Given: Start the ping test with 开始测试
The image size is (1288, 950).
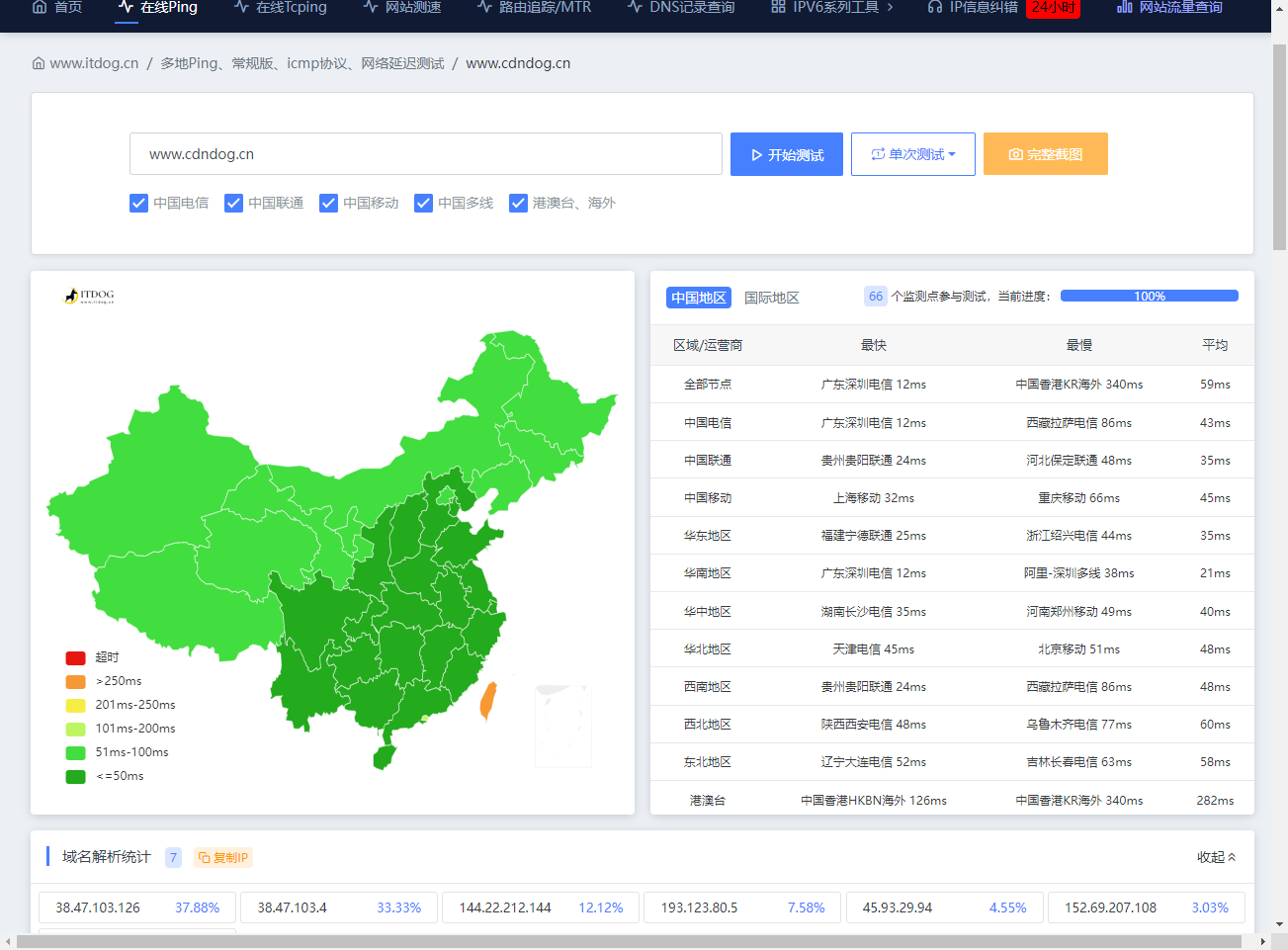Looking at the screenshot, I should (787, 154).
